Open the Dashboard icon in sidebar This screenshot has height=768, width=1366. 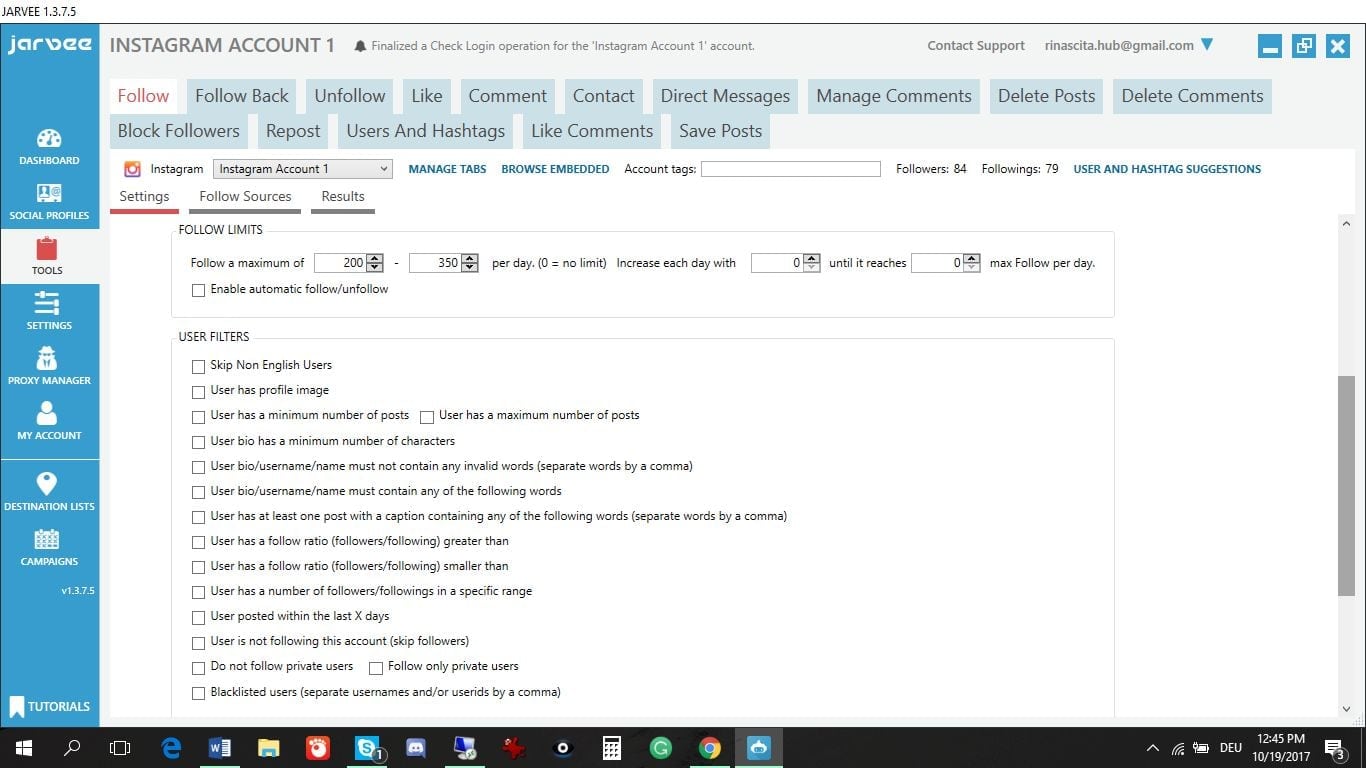(49, 139)
